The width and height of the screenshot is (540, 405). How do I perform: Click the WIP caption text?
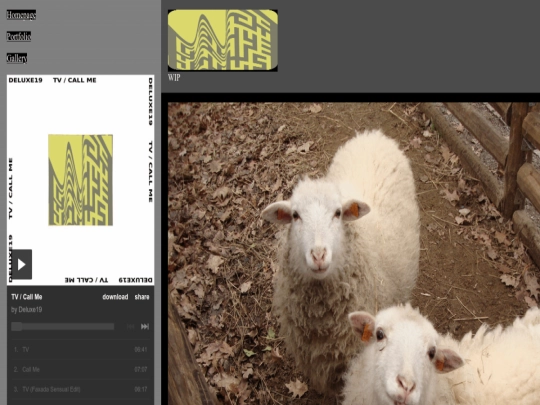coord(174,77)
